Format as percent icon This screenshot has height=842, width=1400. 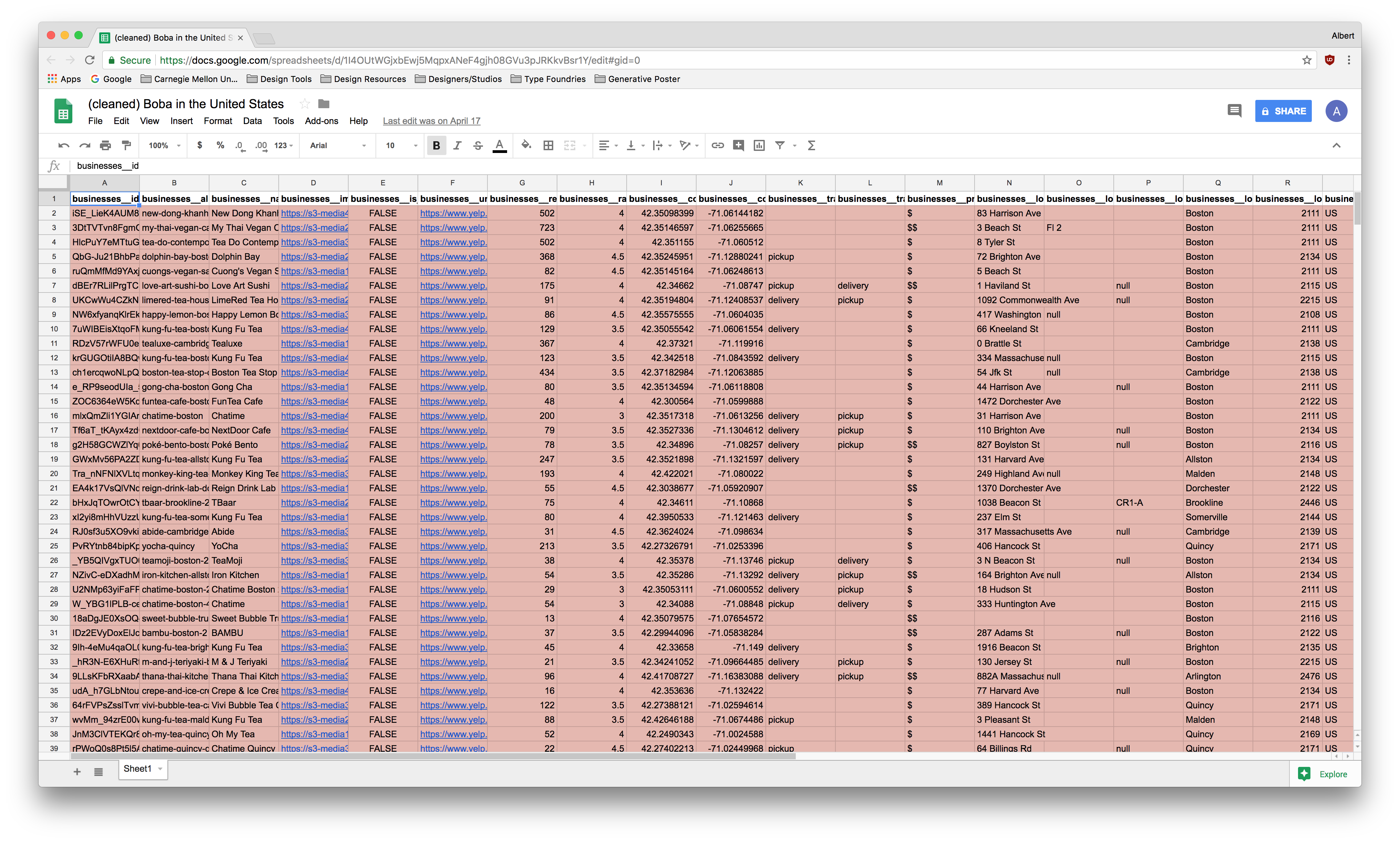pos(220,146)
